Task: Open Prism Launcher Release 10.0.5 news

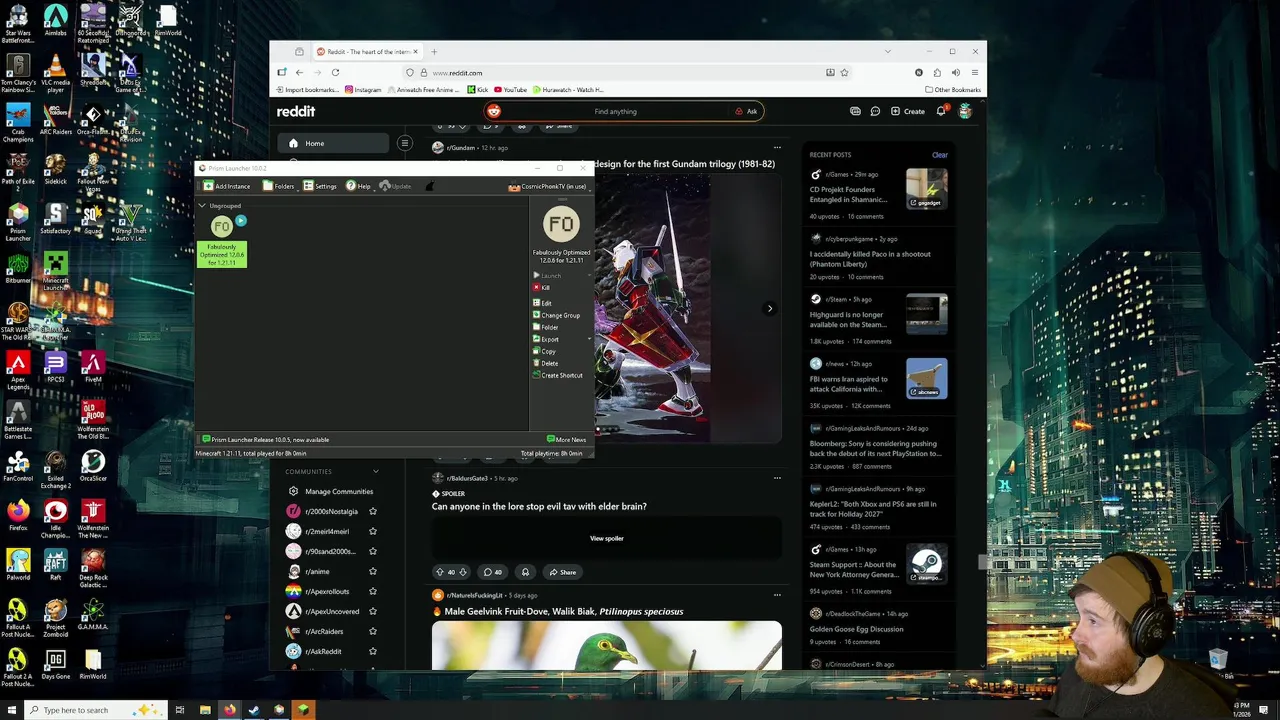Action: click(266, 440)
